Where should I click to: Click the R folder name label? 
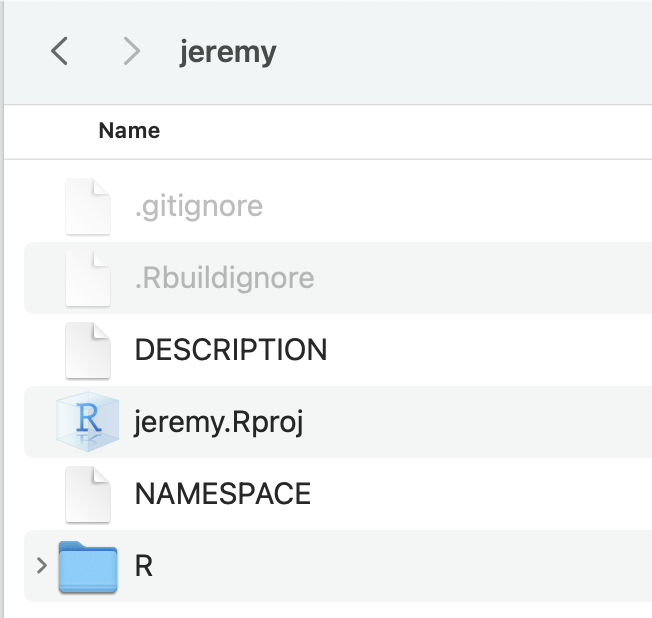click(143, 566)
